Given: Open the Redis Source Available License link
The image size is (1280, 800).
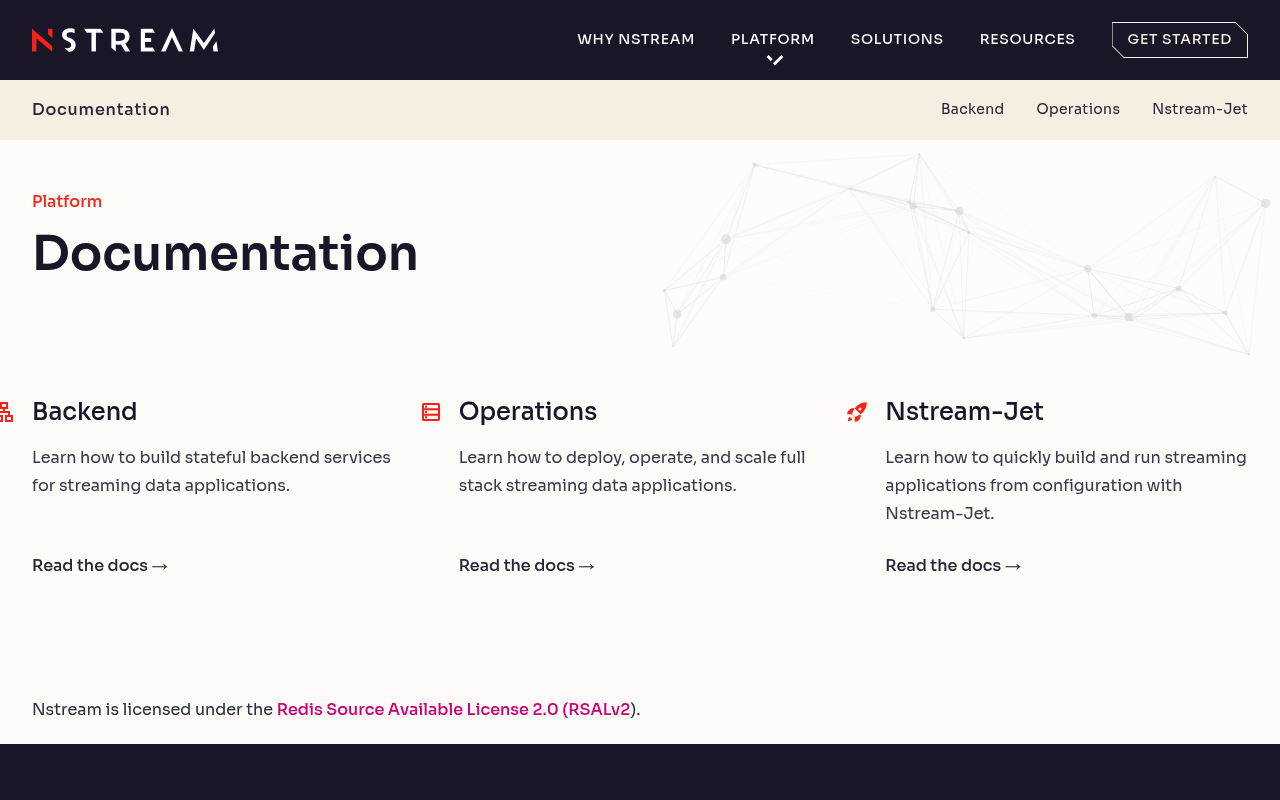Looking at the screenshot, I should pos(454,709).
